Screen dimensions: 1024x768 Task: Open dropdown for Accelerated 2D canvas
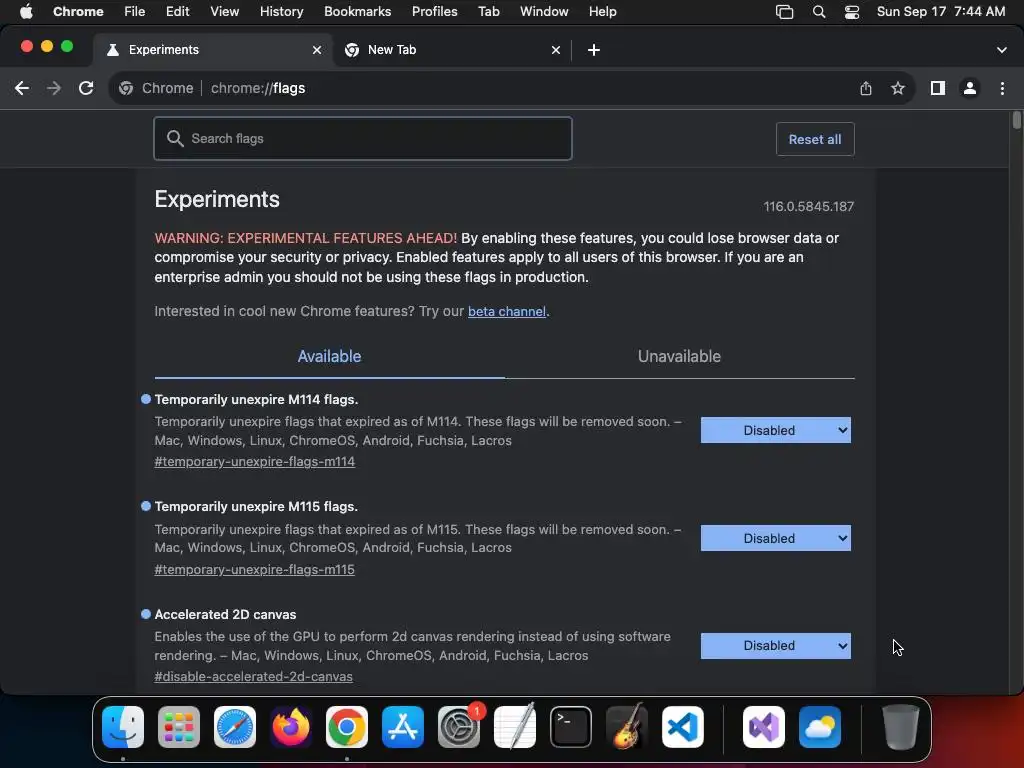(776, 645)
